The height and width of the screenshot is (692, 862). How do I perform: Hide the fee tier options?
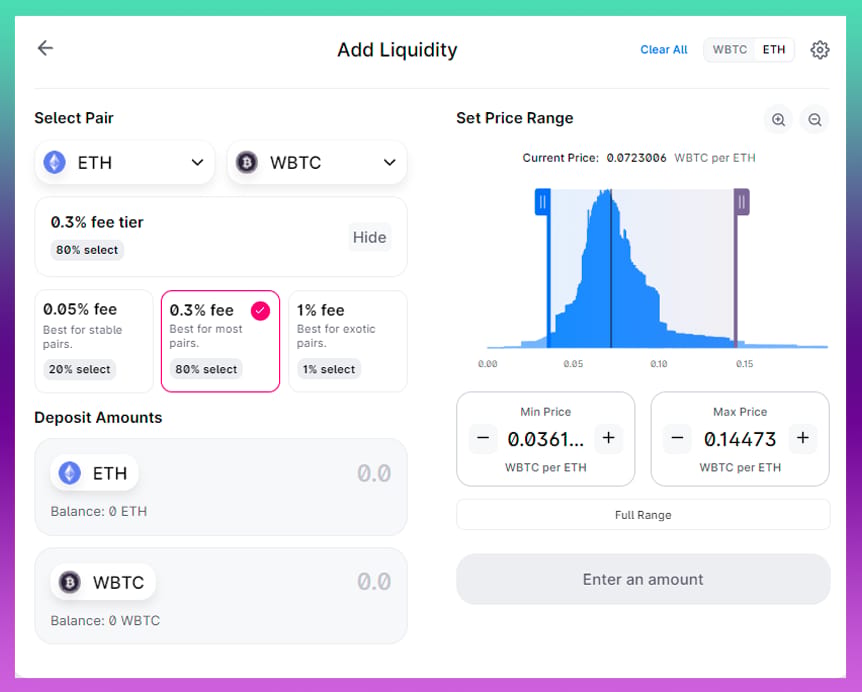(369, 237)
